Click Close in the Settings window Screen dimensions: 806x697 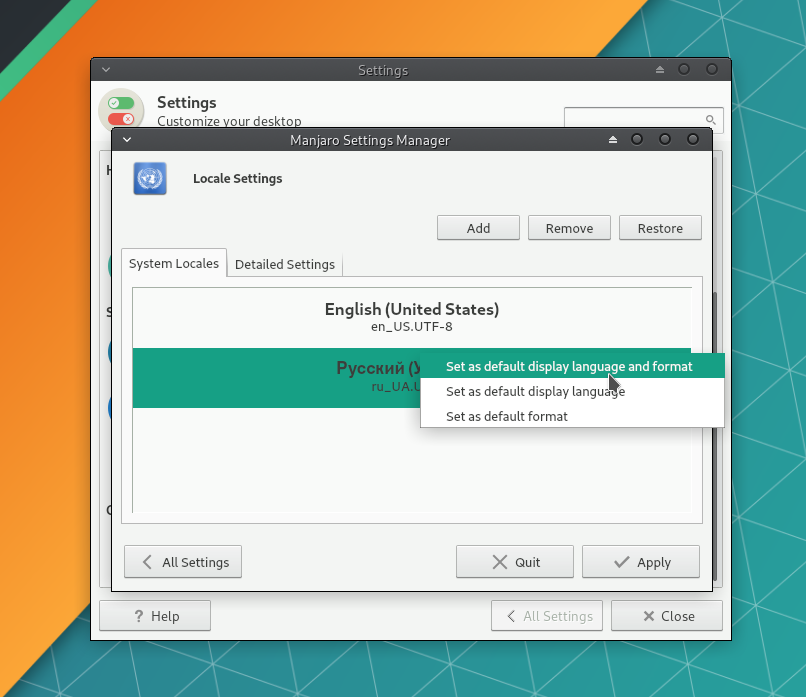point(667,616)
